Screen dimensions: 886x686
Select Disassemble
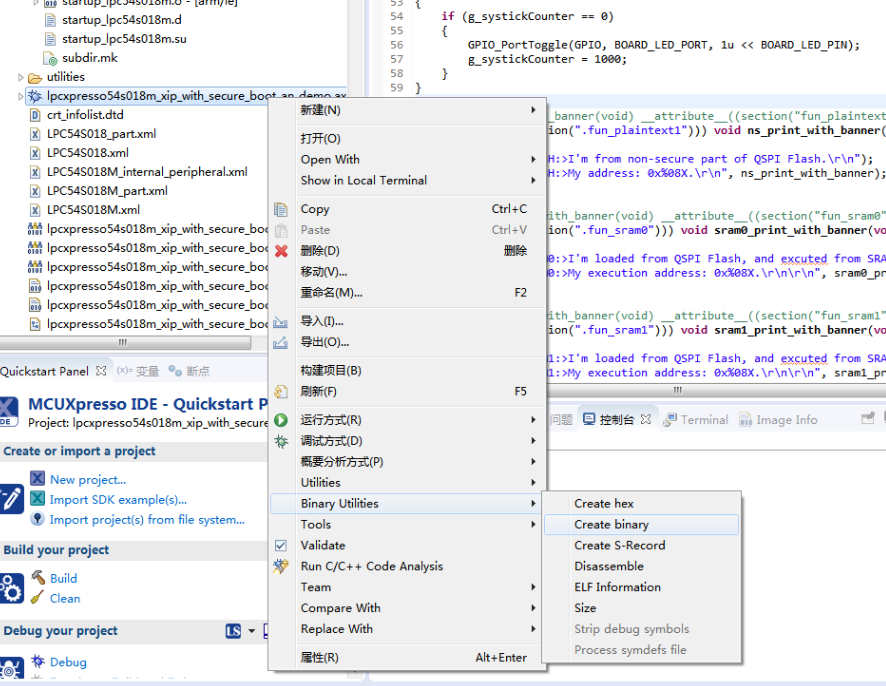click(x=641, y=566)
